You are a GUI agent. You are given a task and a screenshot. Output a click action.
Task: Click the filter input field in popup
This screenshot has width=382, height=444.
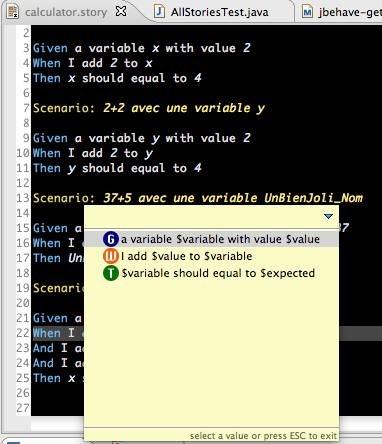click(203, 217)
